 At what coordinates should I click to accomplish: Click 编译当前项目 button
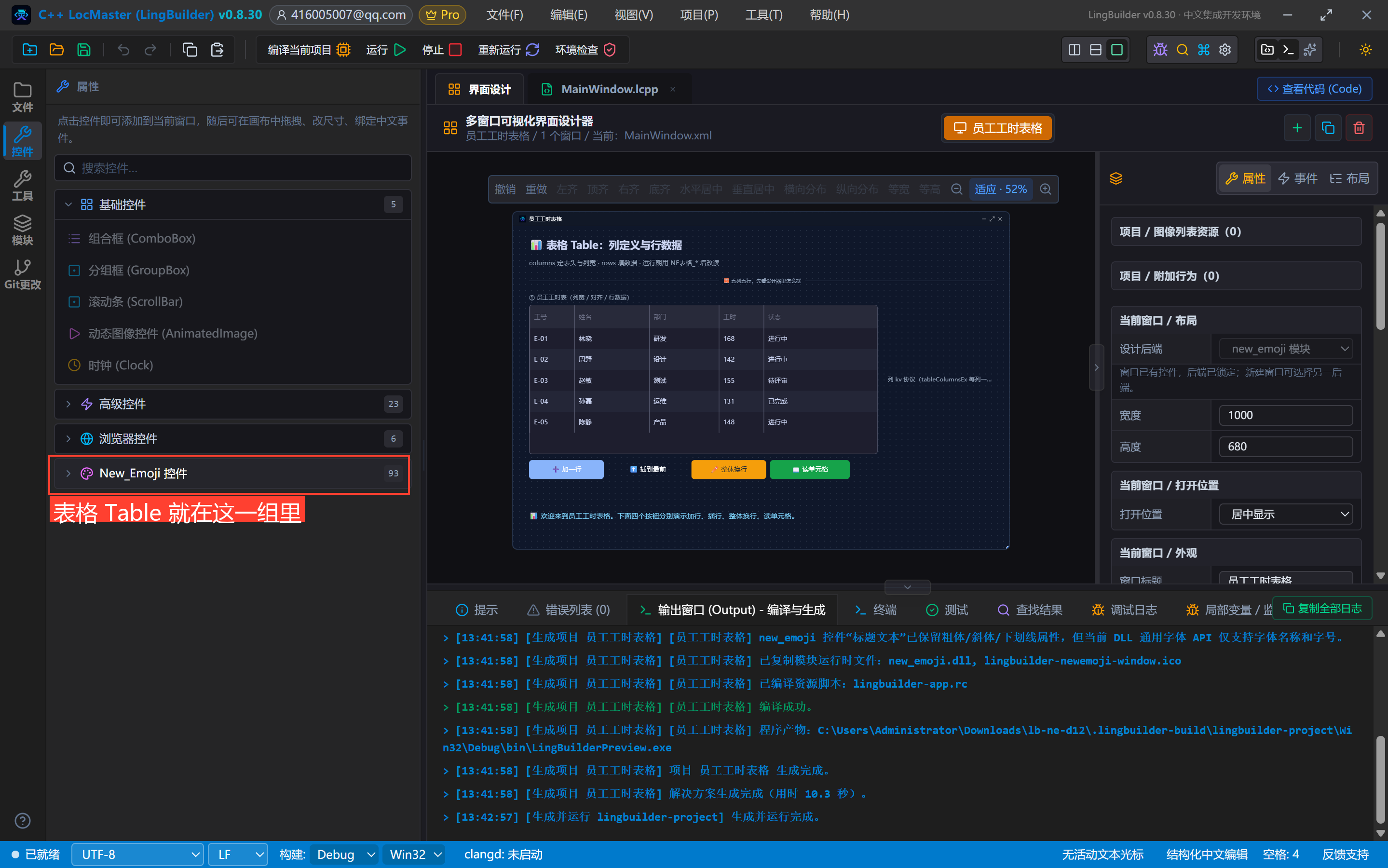click(309, 50)
